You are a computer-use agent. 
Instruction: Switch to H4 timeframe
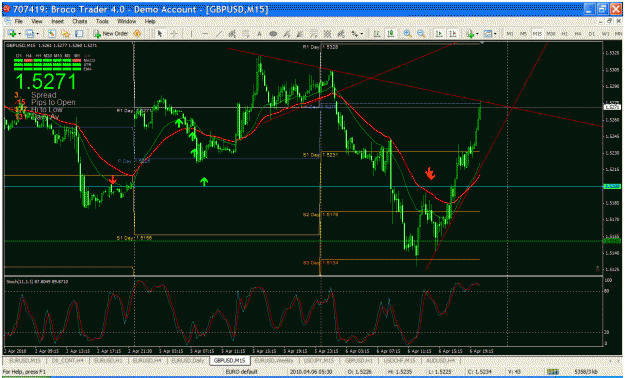578,34
